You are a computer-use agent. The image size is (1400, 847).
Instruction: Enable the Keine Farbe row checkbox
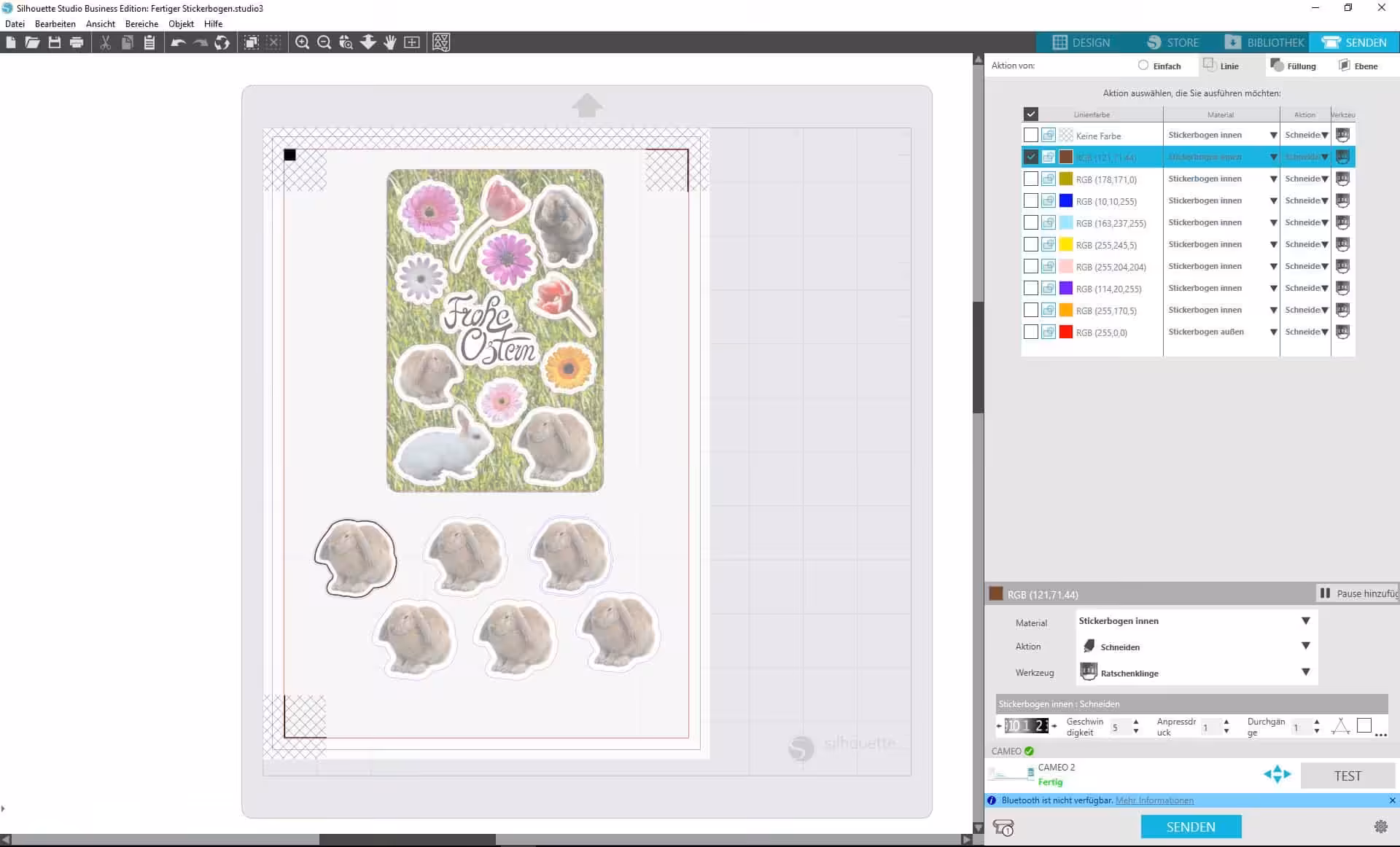tap(1030, 135)
